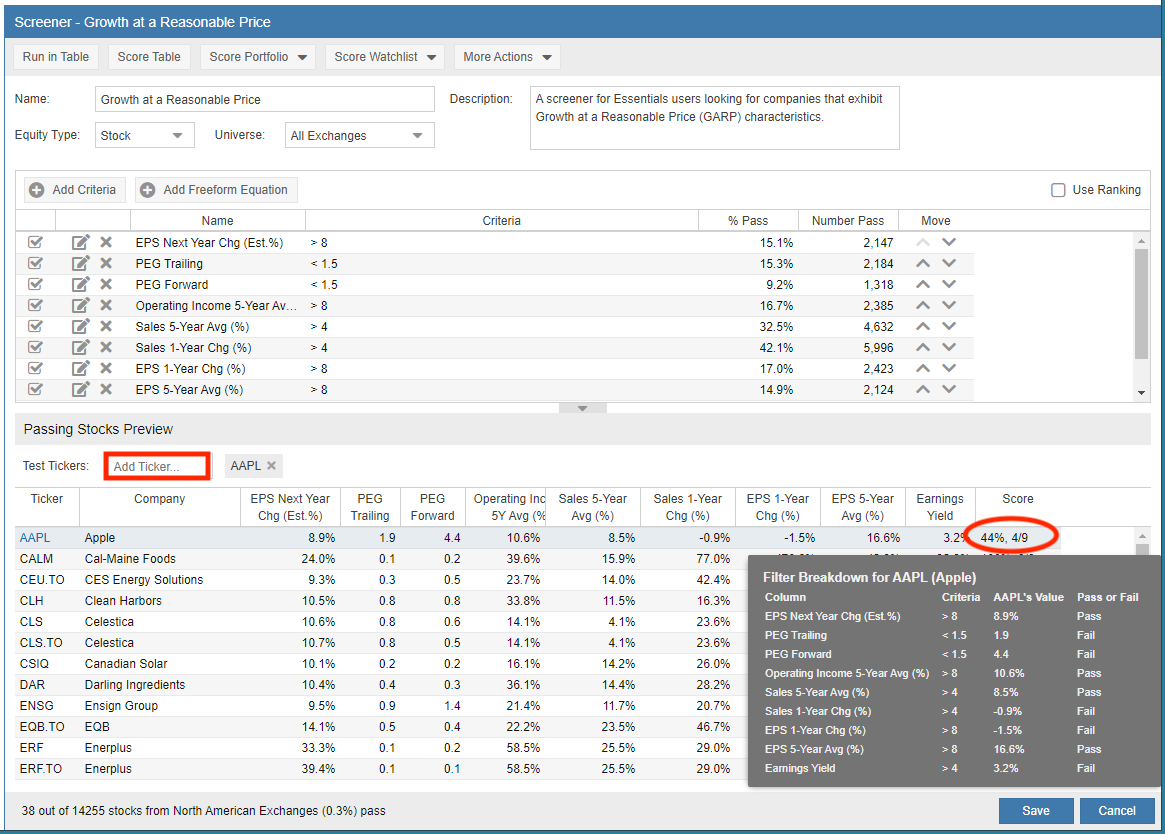Move PEG Forward criterion down
Viewport: 1165px width, 834px height.
click(x=949, y=284)
